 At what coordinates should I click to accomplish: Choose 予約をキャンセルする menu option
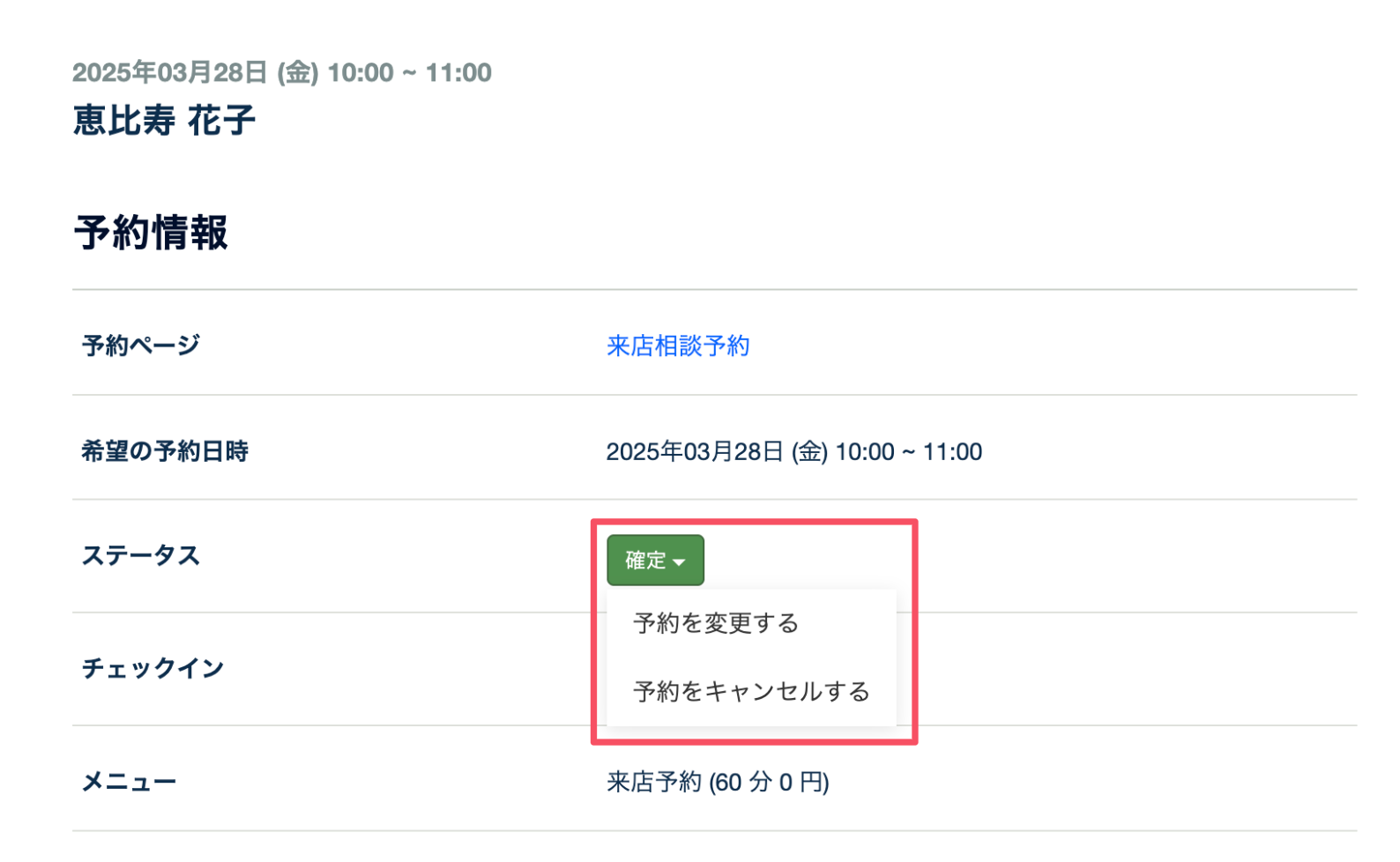(751, 692)
